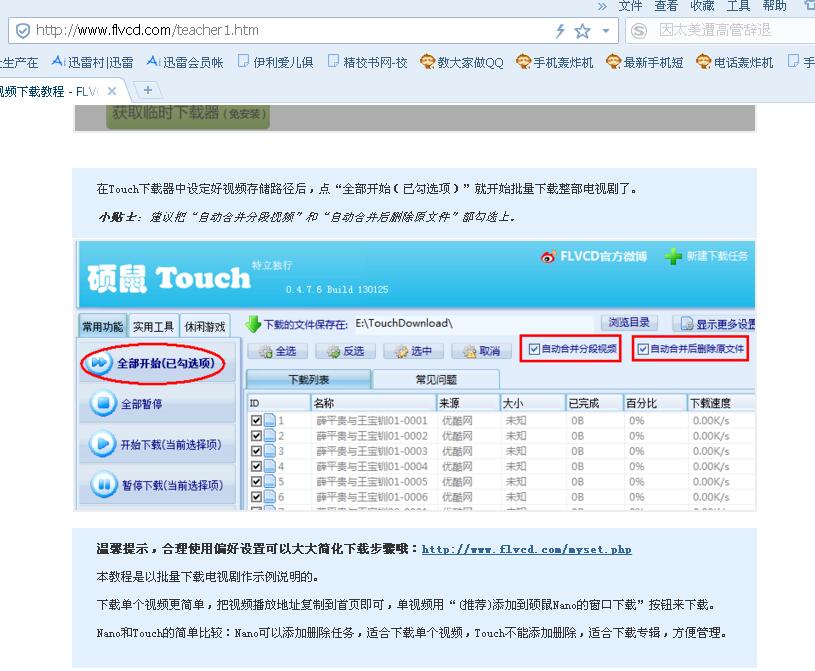Click the 选中 icon in the toolbar
This screenshot has width=815, height=671.
point(398,351)
